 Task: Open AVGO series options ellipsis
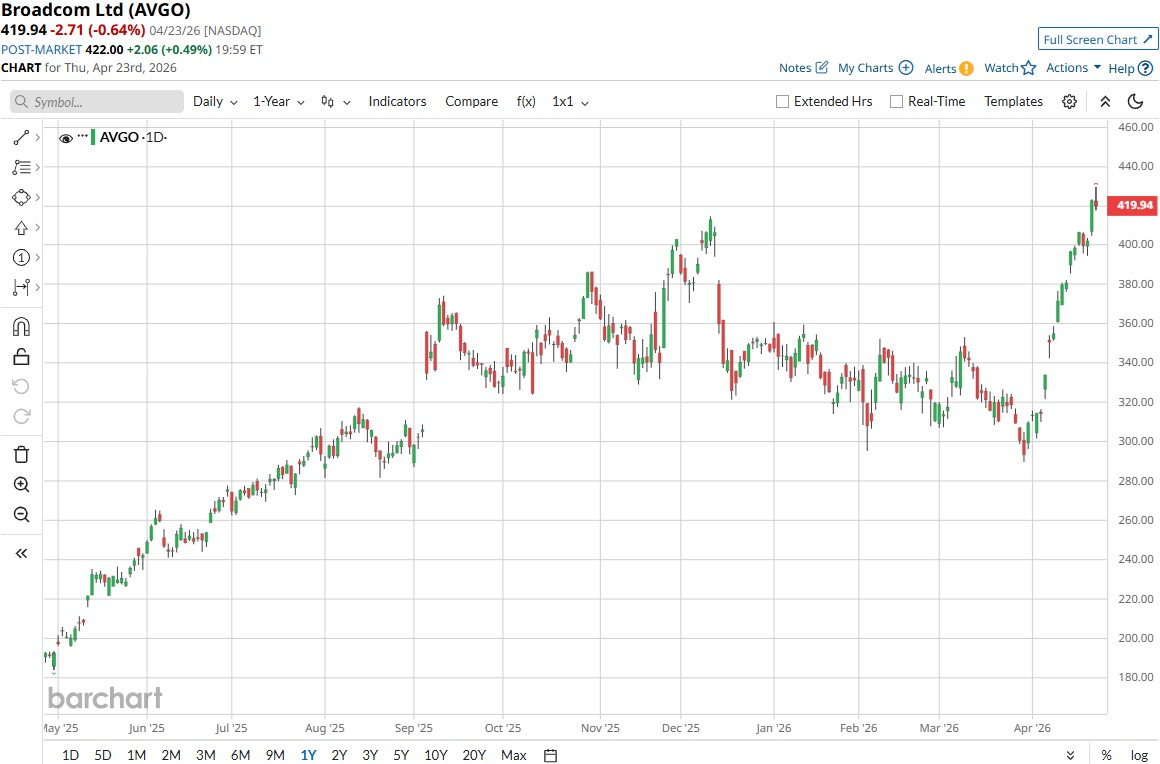[82, 136]
